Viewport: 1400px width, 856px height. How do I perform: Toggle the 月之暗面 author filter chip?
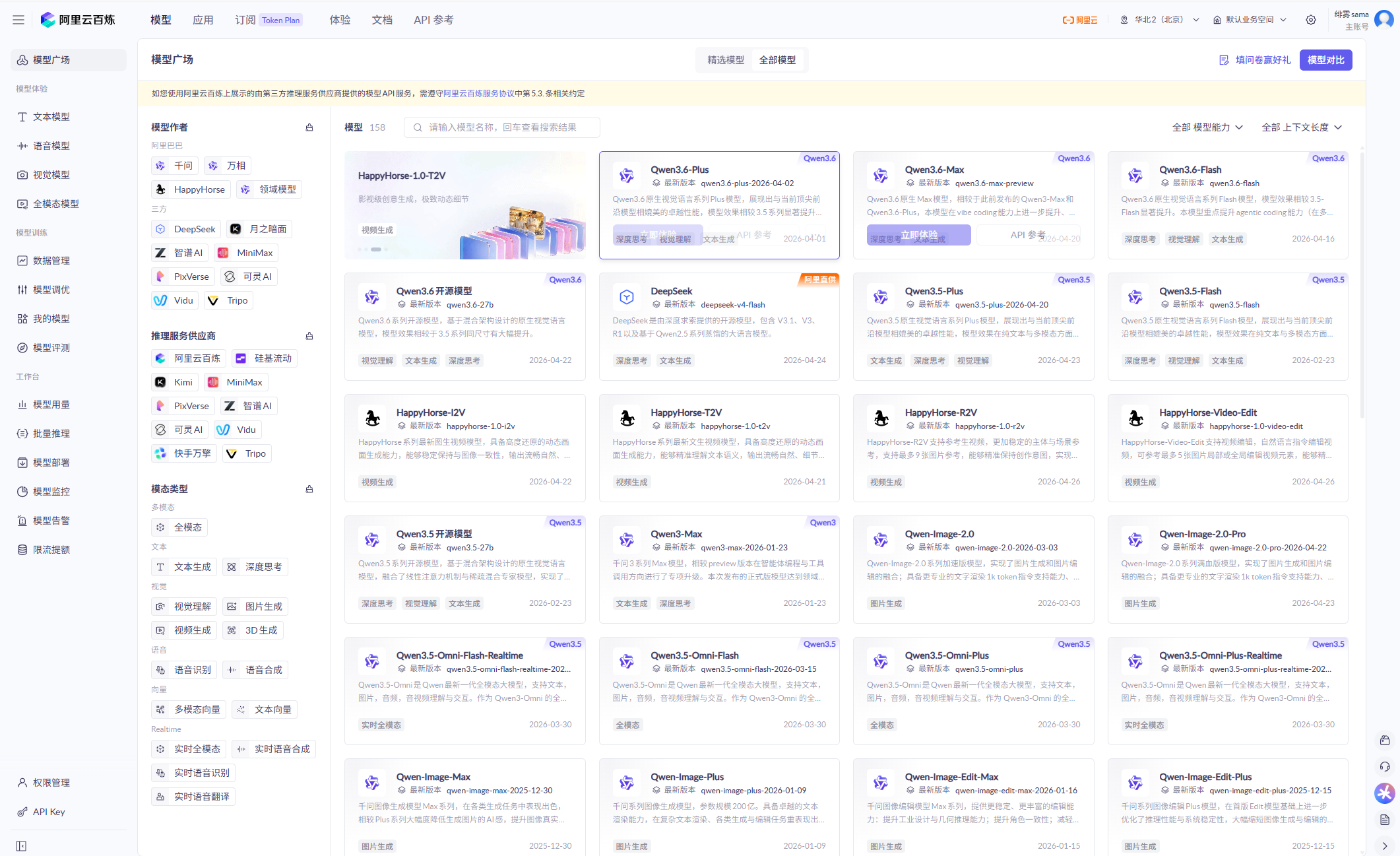point(259,229)
